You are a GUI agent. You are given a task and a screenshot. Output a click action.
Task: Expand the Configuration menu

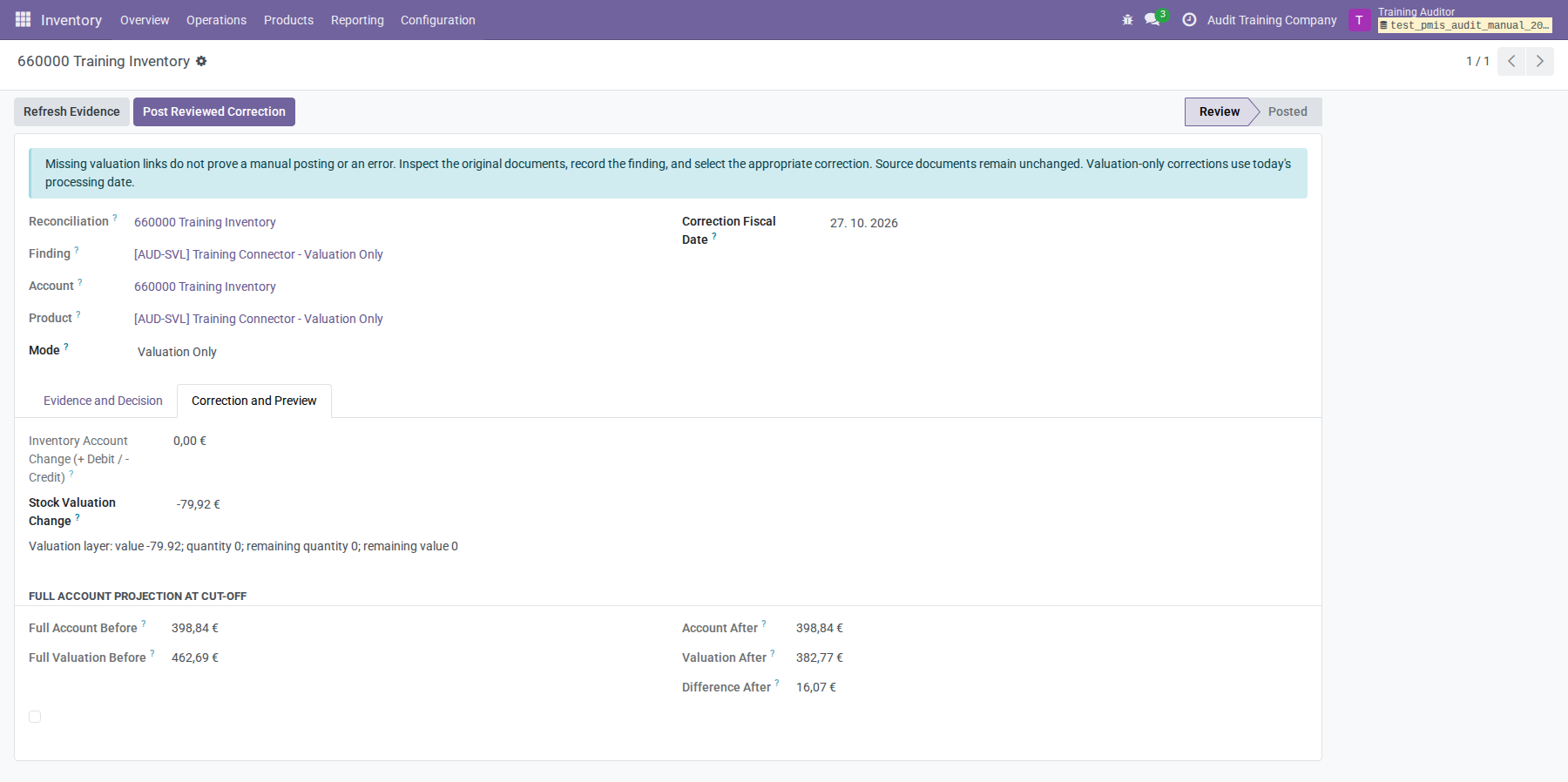tap(438, 20)
